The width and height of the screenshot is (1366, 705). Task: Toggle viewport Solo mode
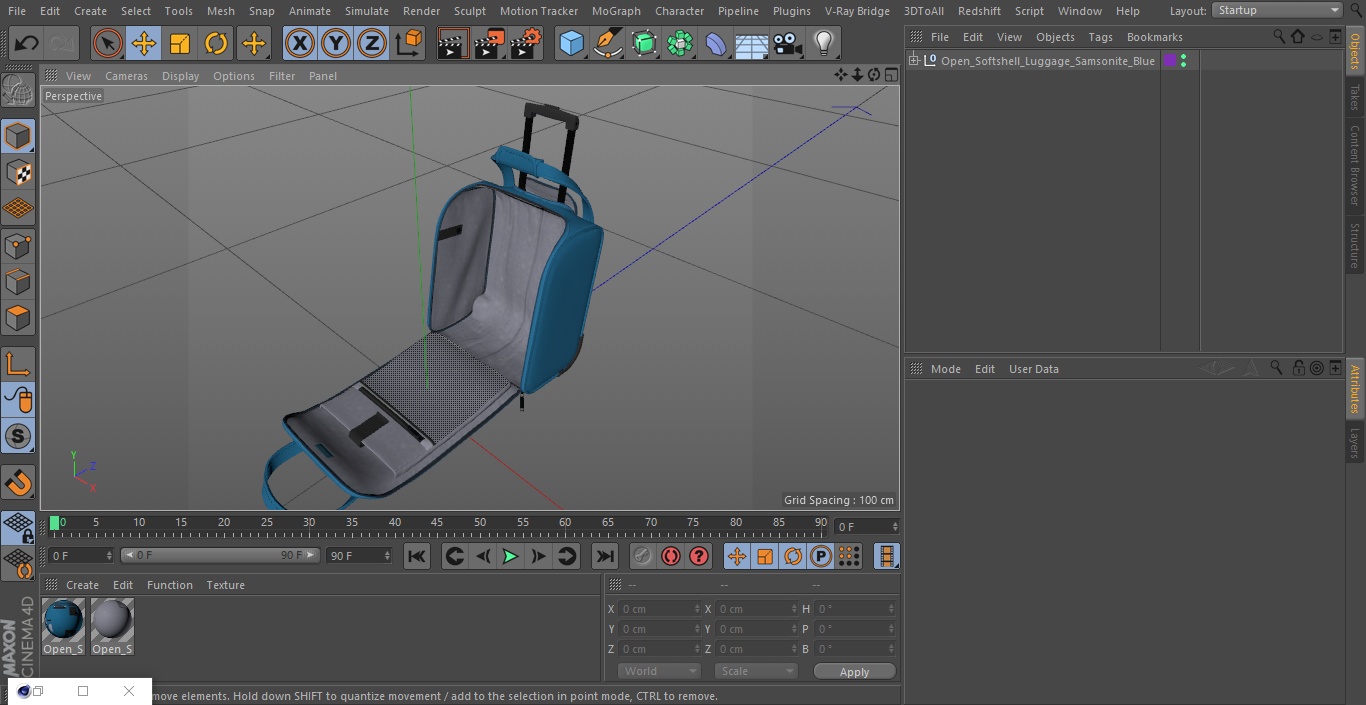point(18,437)
